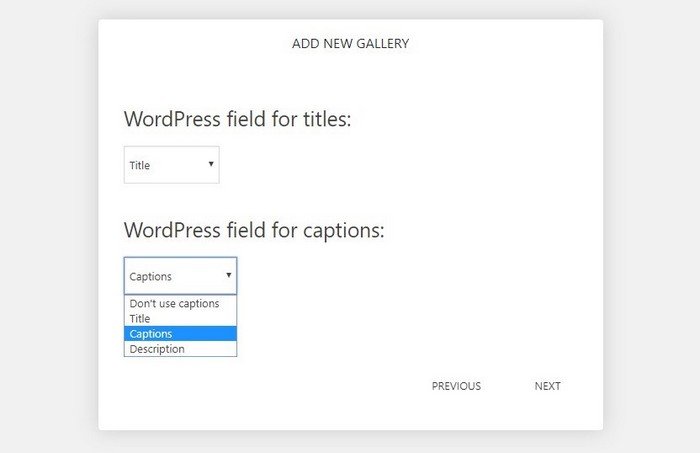Viewport: 700px width, 453px height.
Task: Click the arrow on the Title dropdown
Action: coord(211,164)
